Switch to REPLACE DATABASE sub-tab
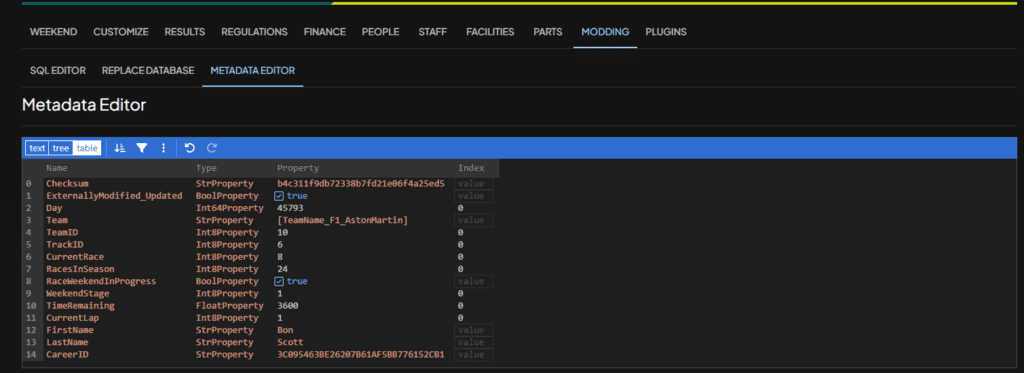1024x373 pixels. pos(148,71)
